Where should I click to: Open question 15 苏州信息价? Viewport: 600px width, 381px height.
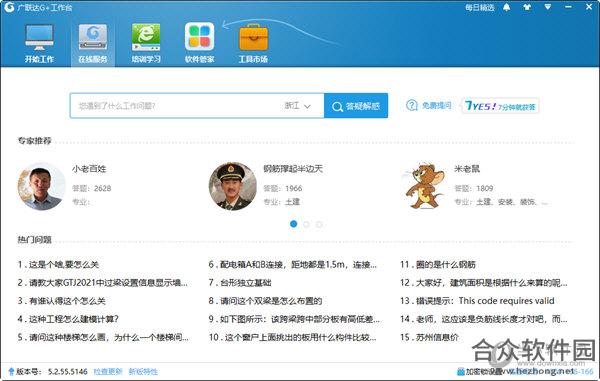pos(429,337)
